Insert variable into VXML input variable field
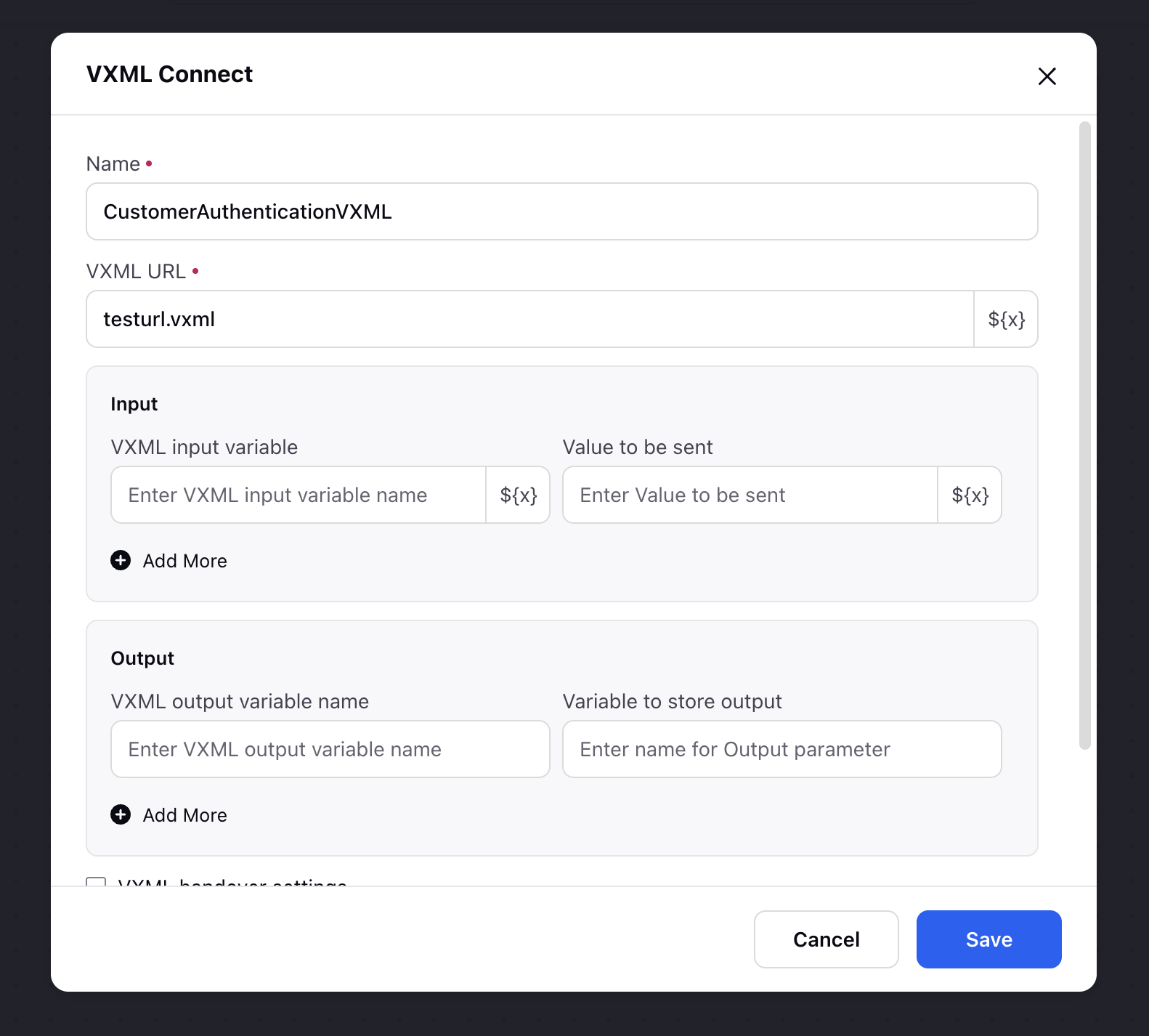Screen dimensions: 1149x1036 click(x=518, y=495)
